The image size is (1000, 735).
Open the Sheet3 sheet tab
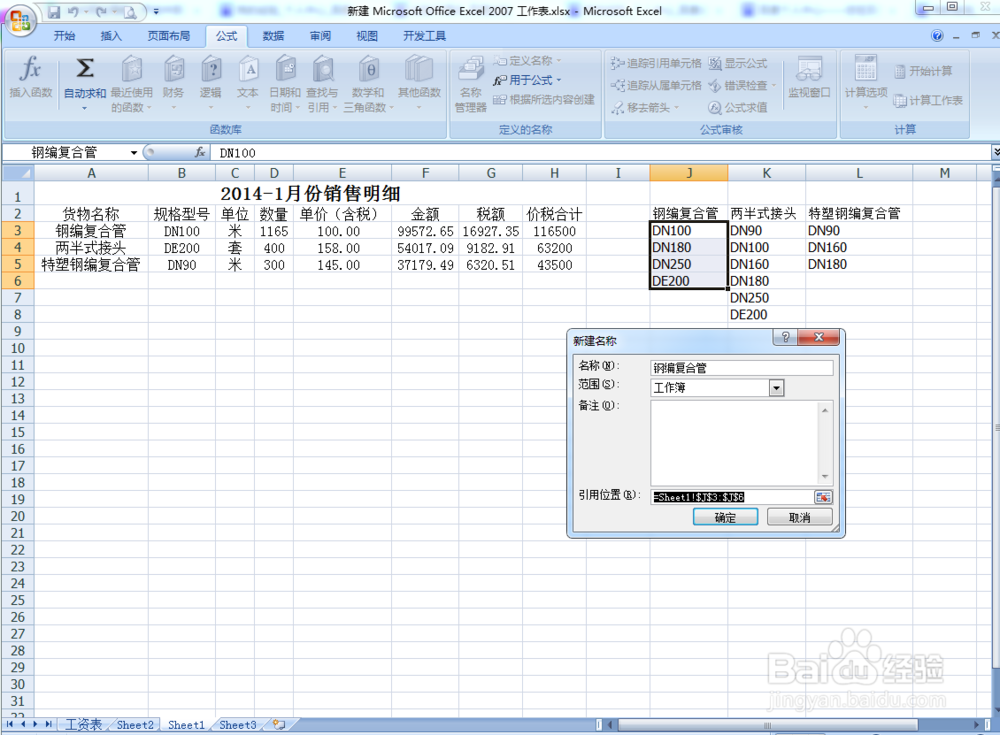(x=238, y=724)
